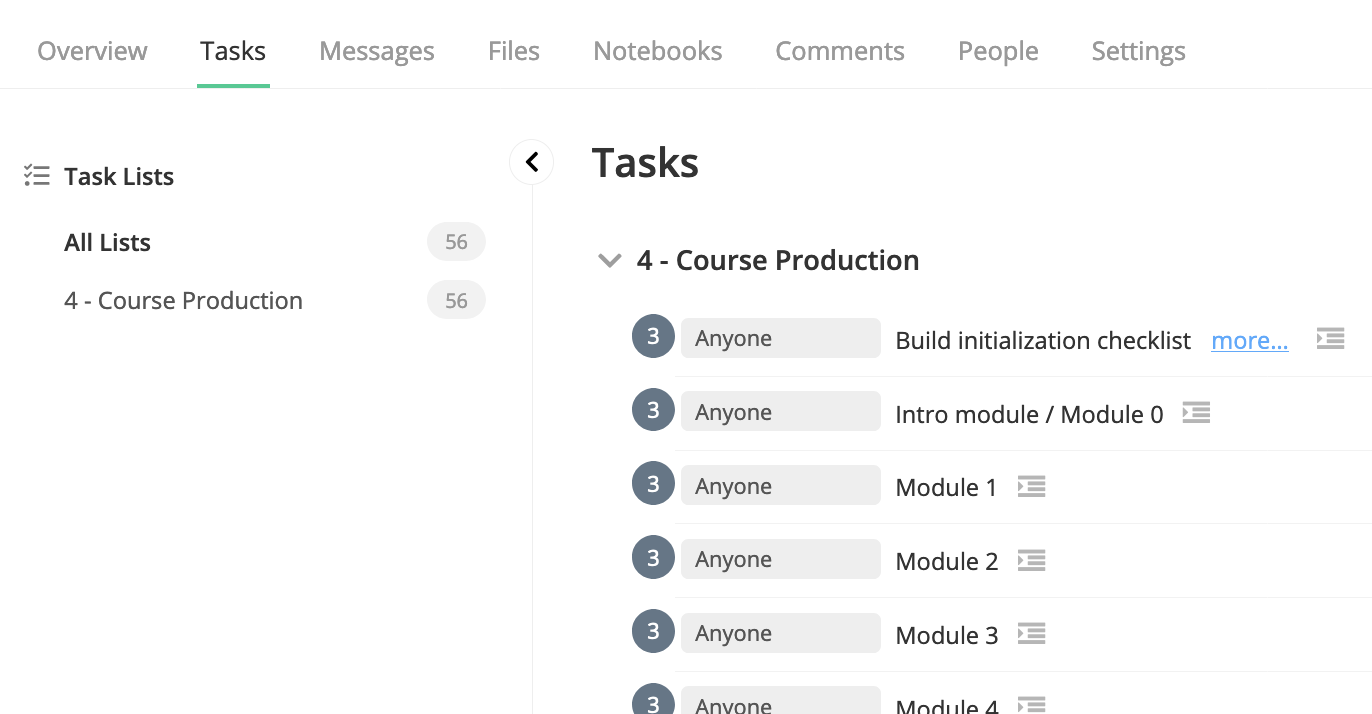Viewport: 1372px width, 714px height.
Task: Toggle the Anyone assignee on Module 3
Action: click(780, 632)
